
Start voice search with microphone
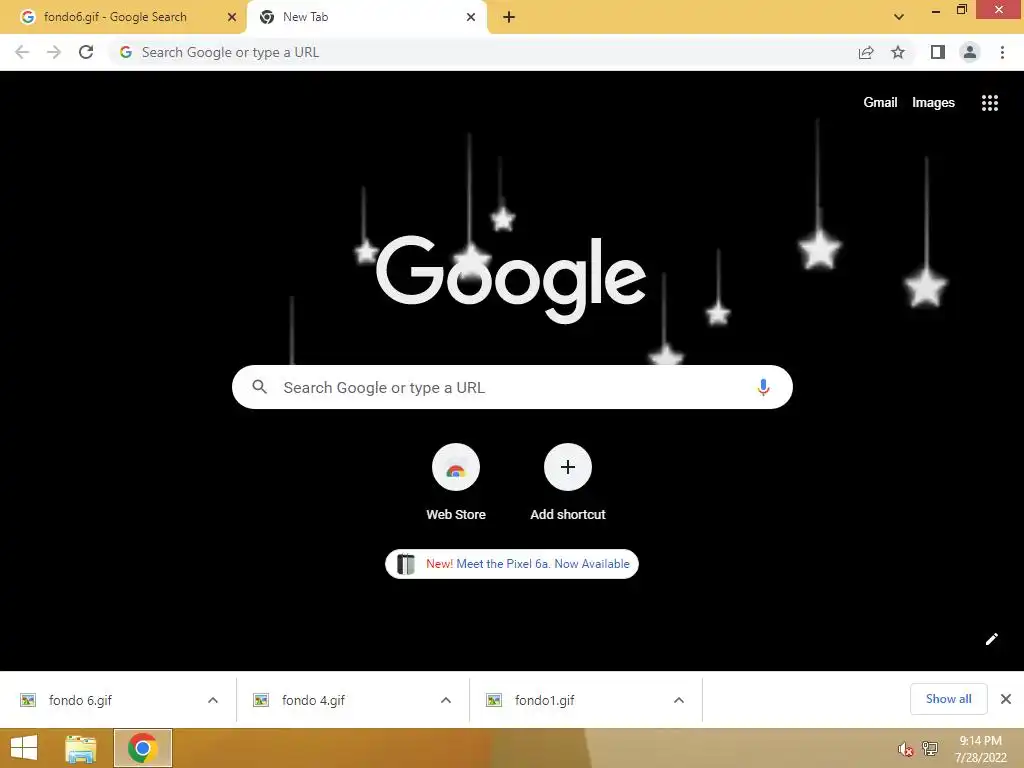pos(763,387)
